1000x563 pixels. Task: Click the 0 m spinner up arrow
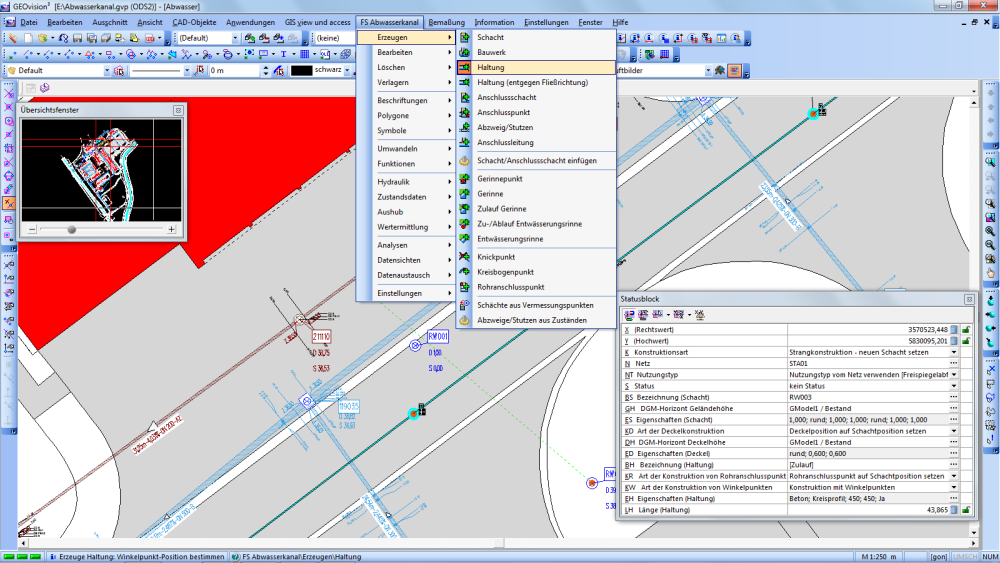(x=265, y=68)
